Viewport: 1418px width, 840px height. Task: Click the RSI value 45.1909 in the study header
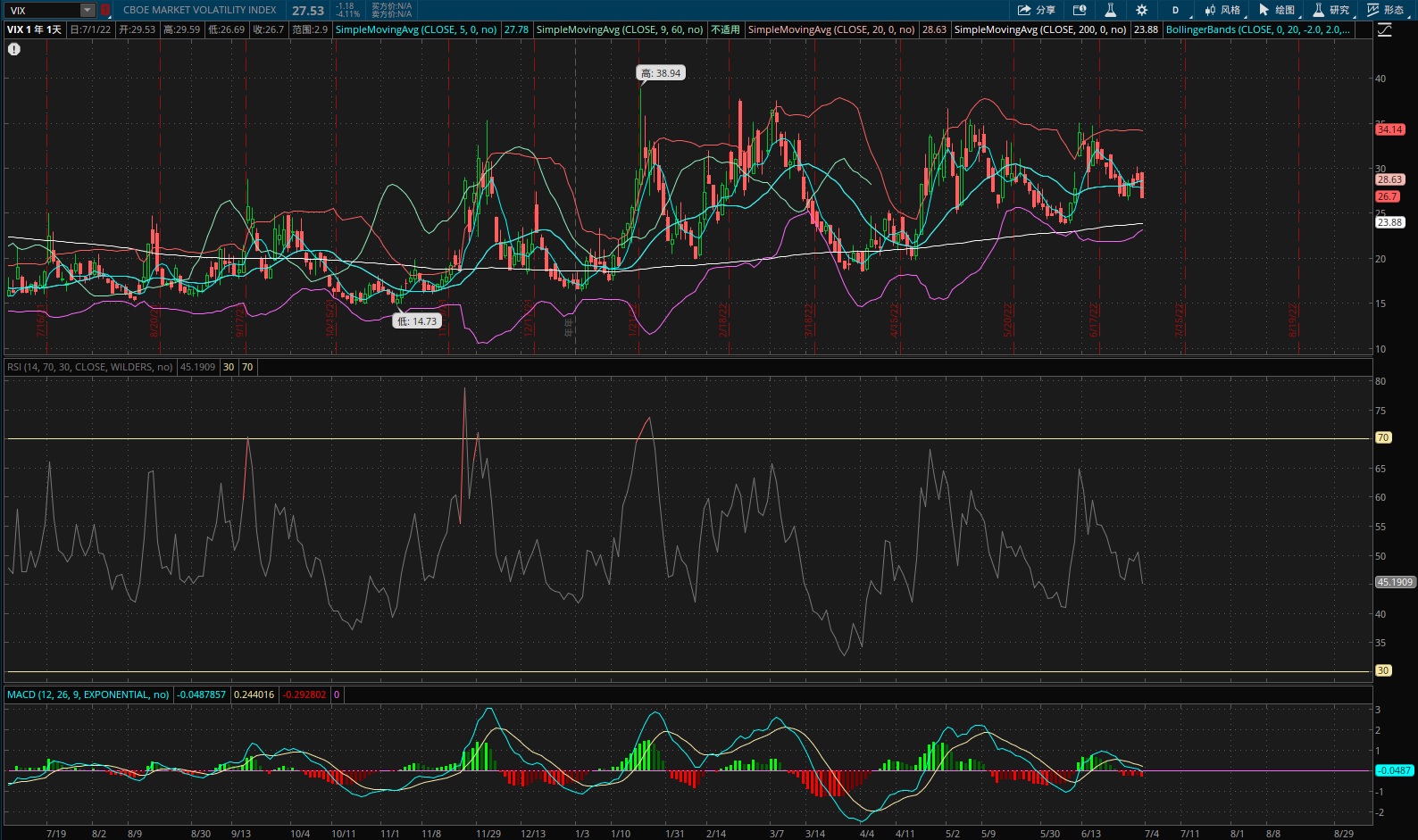tap(198, 367)
